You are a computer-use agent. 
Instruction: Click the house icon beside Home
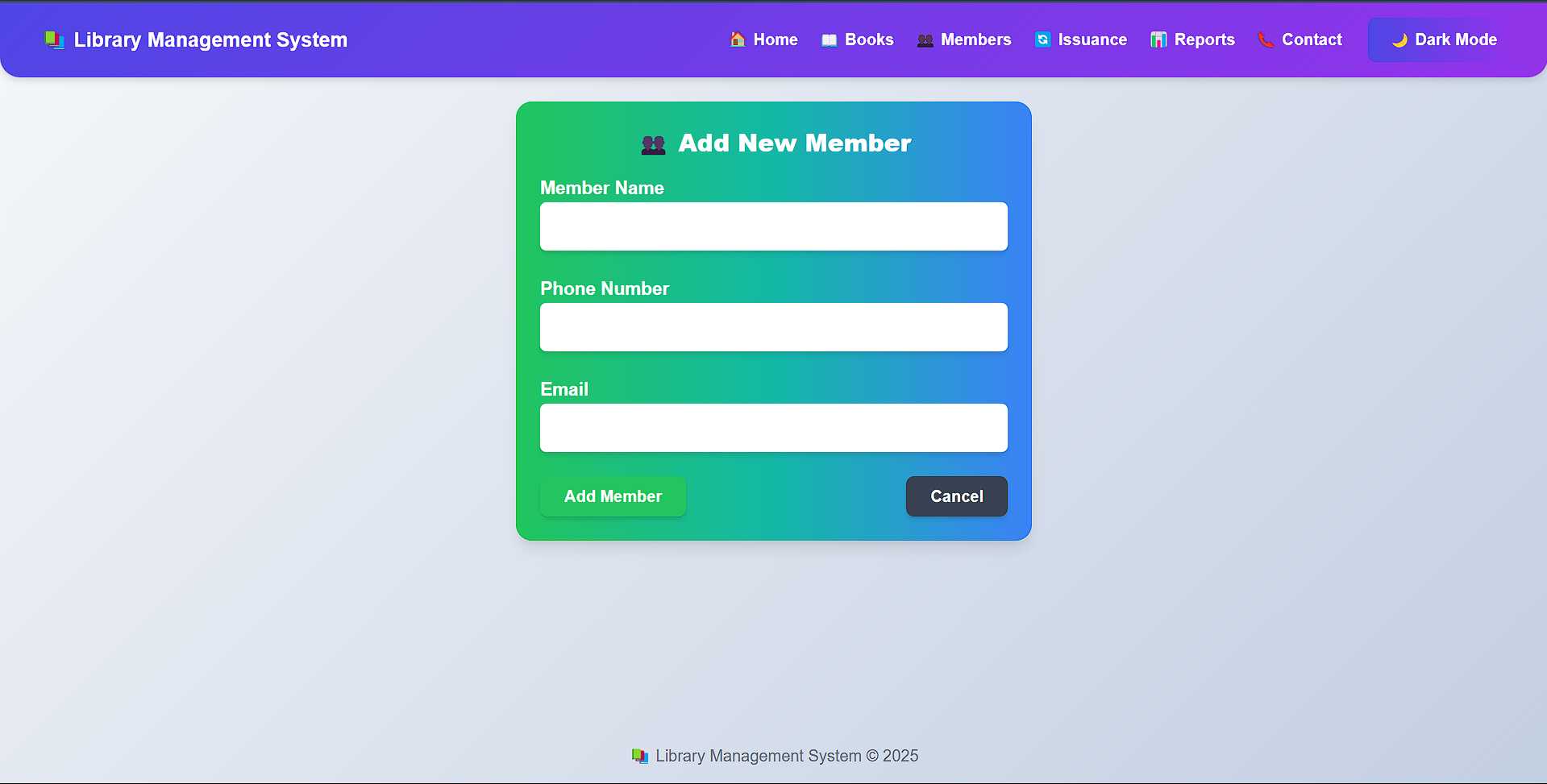point(737,39)
